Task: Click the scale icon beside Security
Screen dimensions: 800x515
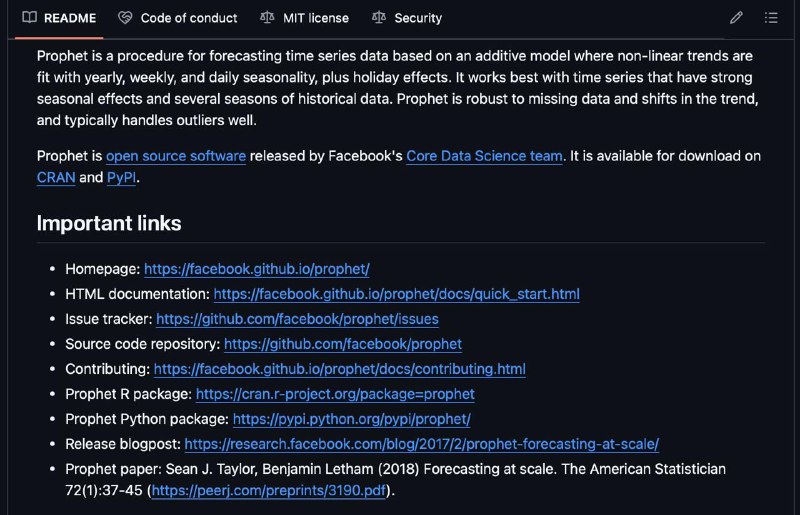Action: click(x=379, y=18)
